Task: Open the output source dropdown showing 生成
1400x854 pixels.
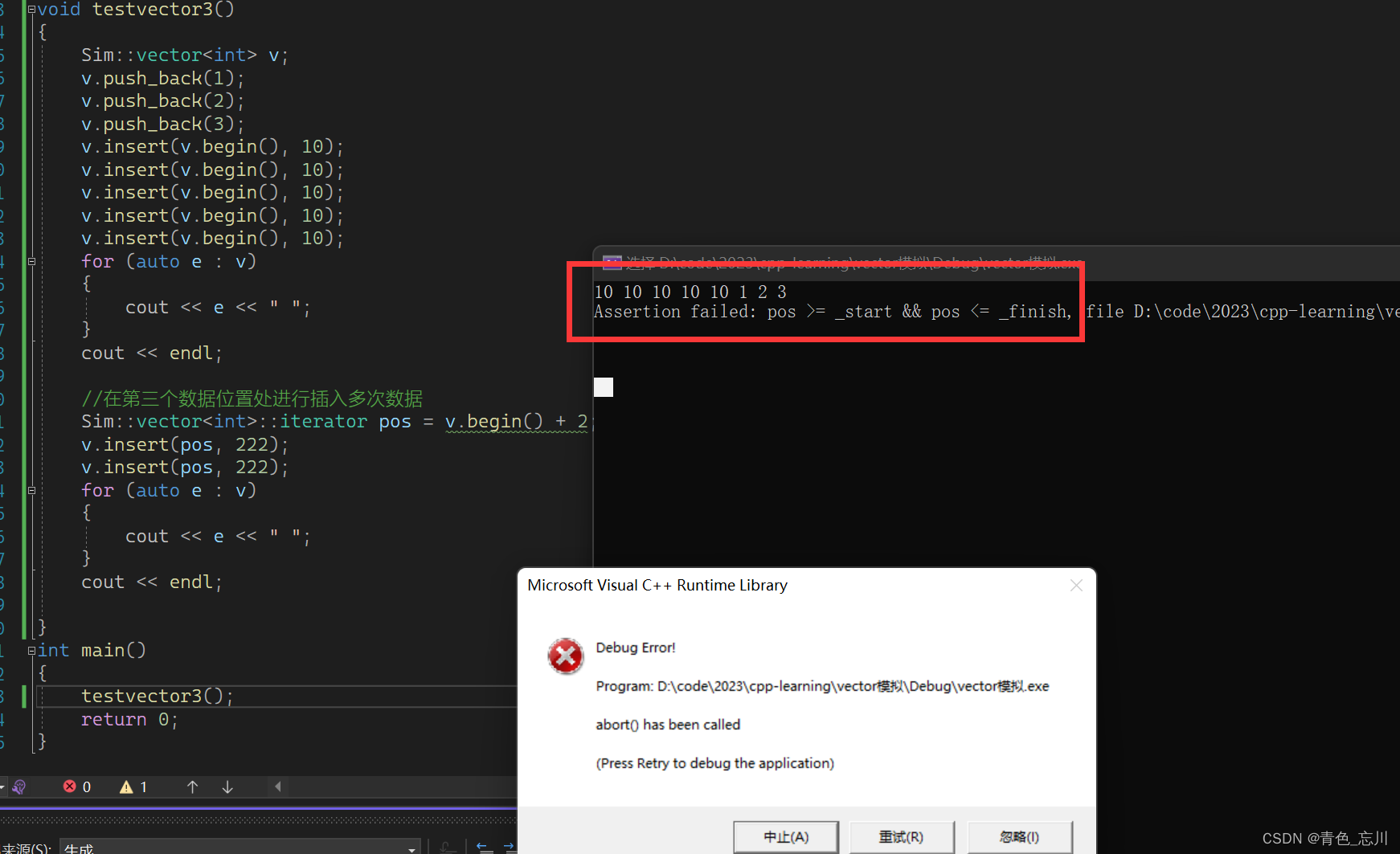Action: tap(240, 848)
